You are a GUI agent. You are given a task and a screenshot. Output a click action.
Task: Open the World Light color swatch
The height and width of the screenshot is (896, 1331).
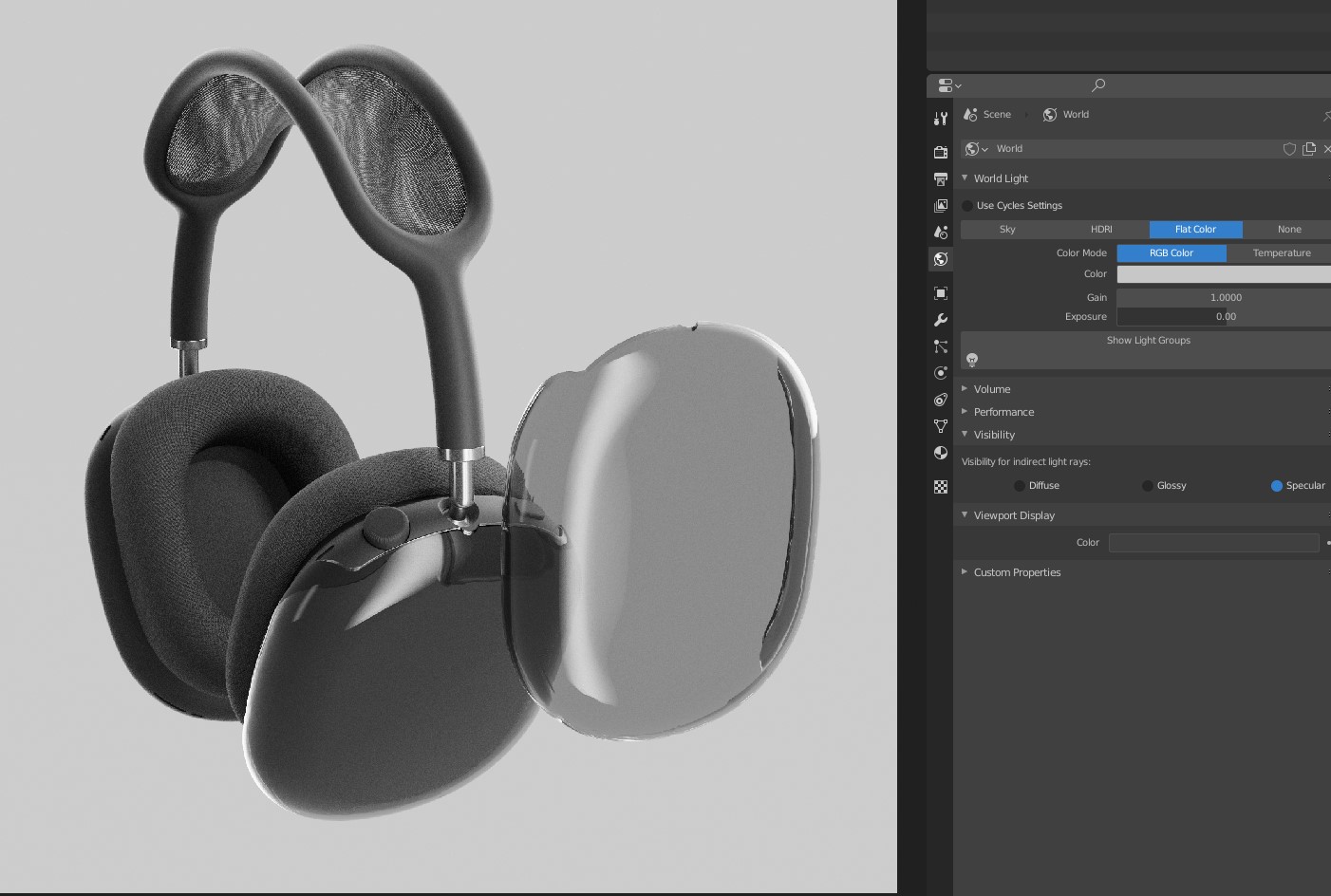click(x=1223, y=274)
